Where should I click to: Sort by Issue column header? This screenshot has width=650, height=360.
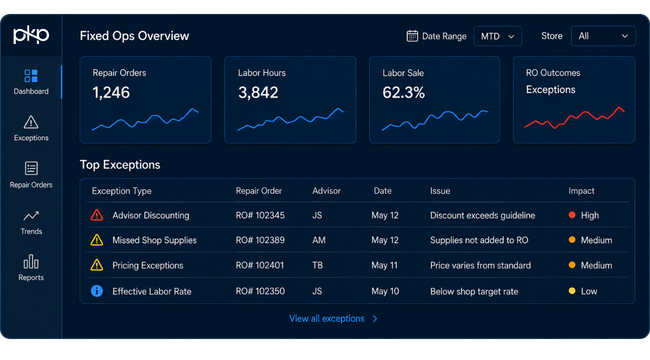pyautogui.click(x=440, y=191)
